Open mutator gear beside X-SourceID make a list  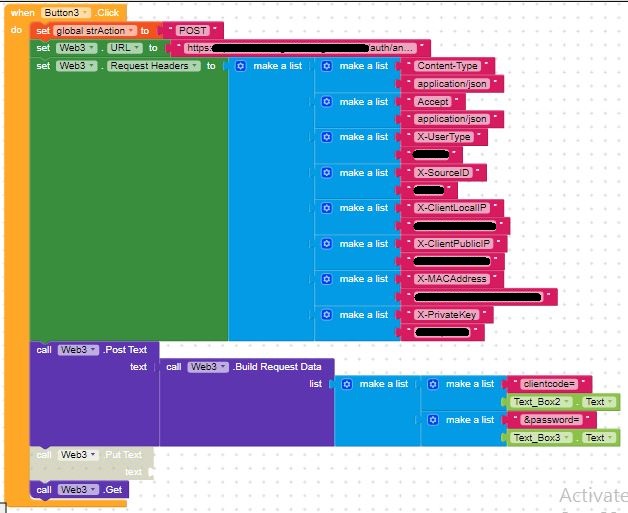click(x=327, y=173)
